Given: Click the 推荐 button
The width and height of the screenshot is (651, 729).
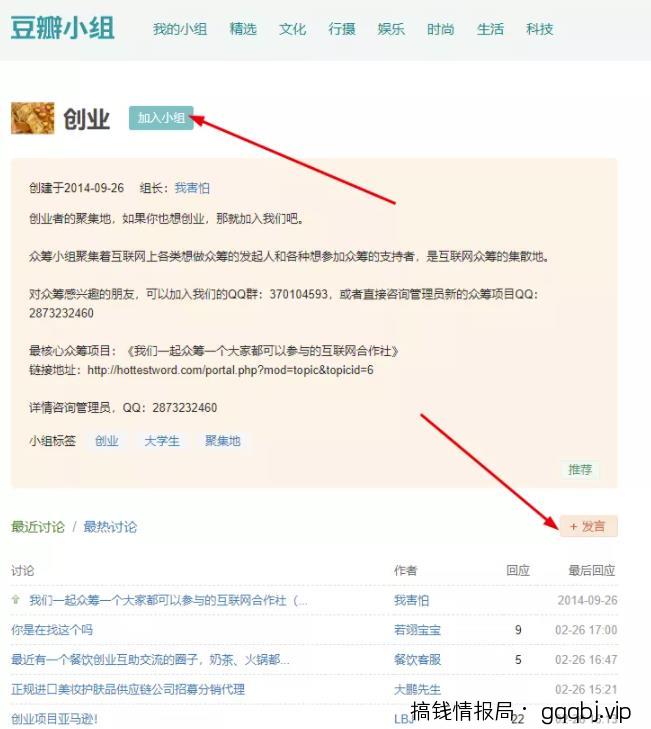Looking at the screenshot, I should pos(580,470).
